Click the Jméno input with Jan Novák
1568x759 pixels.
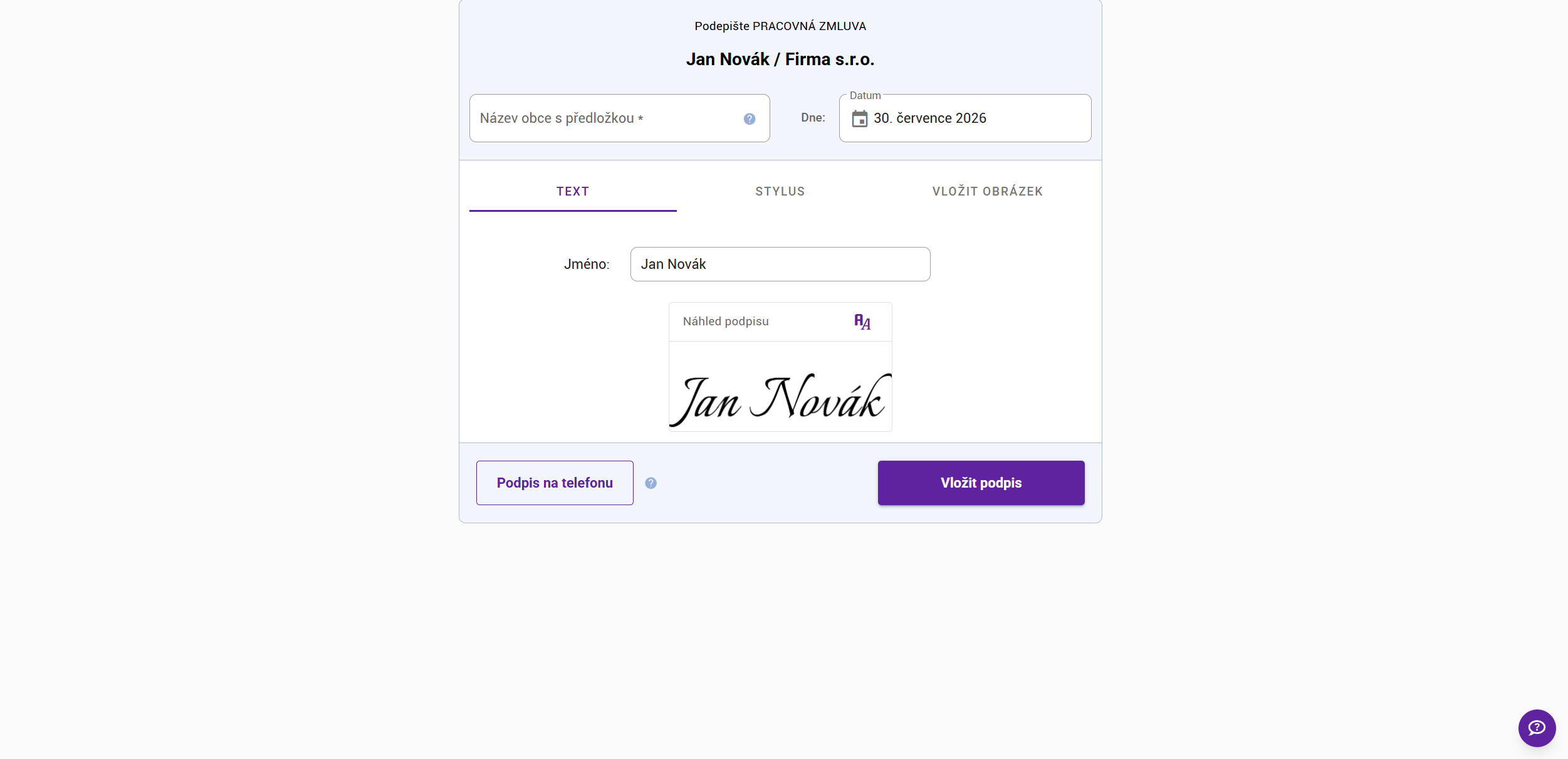click(780, 264)
